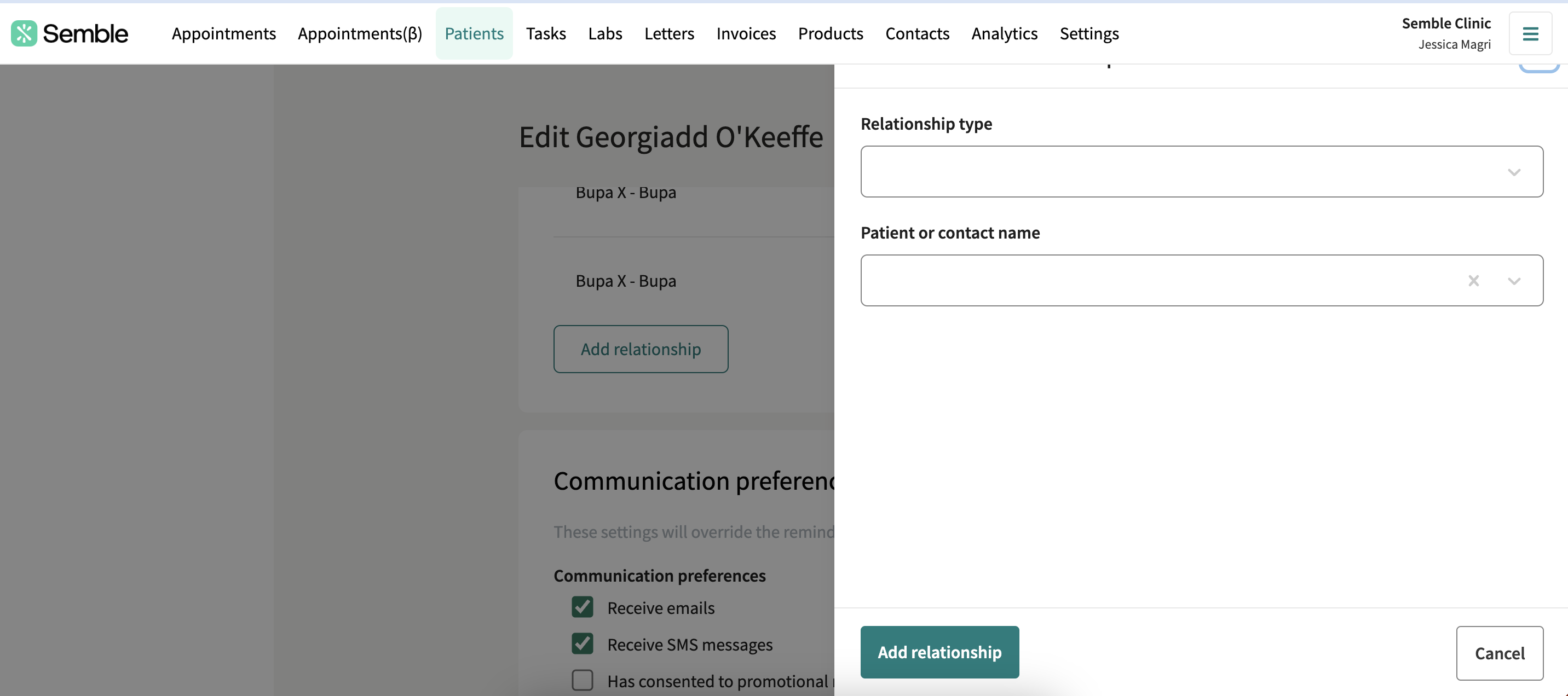The image size is (1568, 696).
Task: Clear the patient or contact name field
Action: point(1474,281)
